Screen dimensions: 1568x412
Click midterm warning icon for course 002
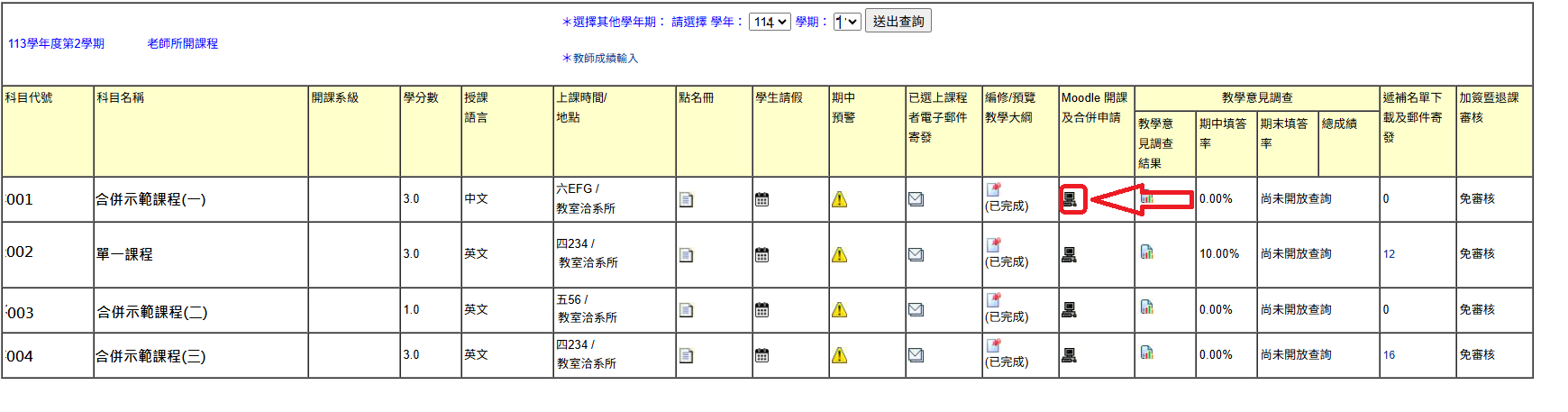[839, 255]
